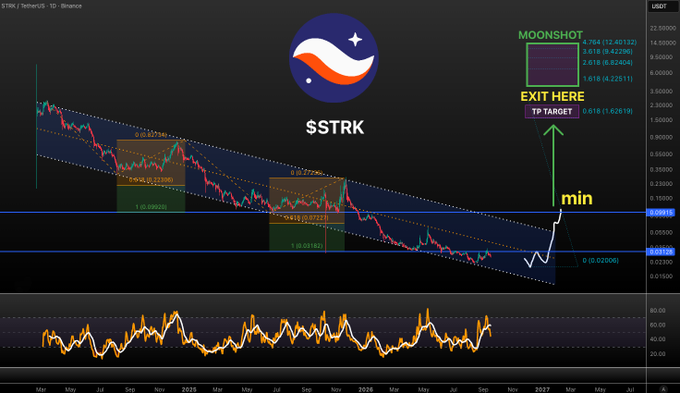Click the 0.01500 price axis value
The image size is (680, 393).
tap(661, 276)
